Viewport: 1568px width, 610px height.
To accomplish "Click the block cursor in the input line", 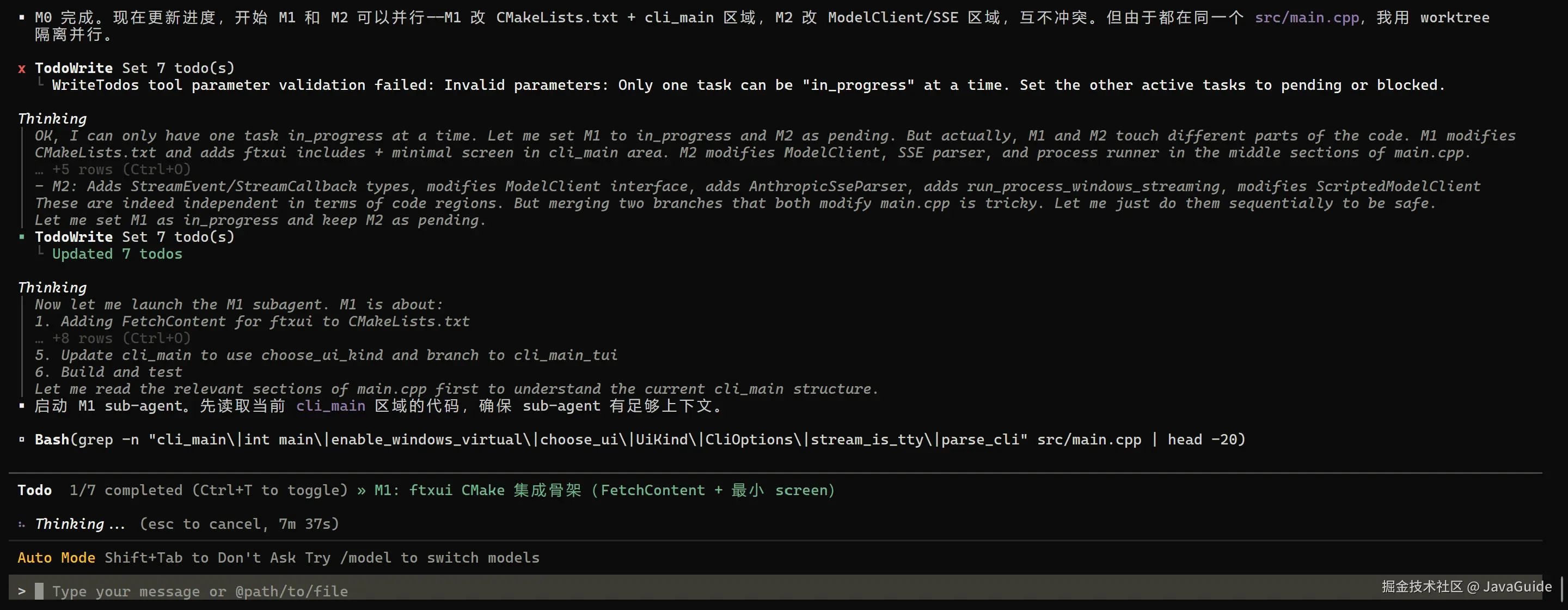I will coord(39,591).
